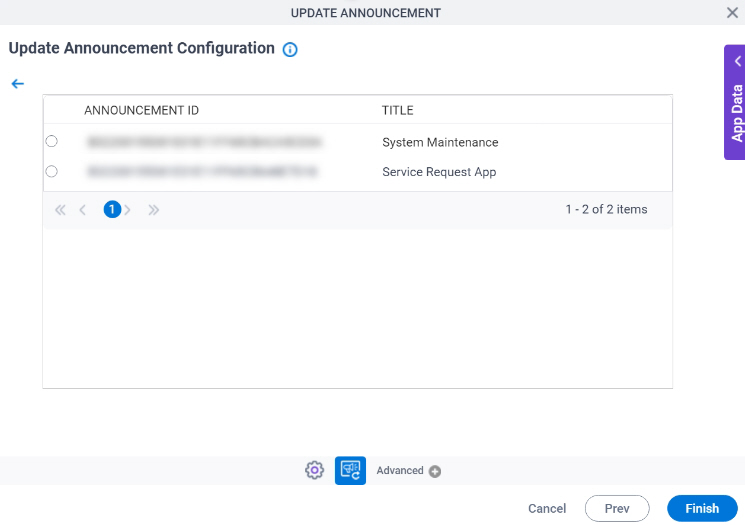Expand the App Data side panel

735,102
